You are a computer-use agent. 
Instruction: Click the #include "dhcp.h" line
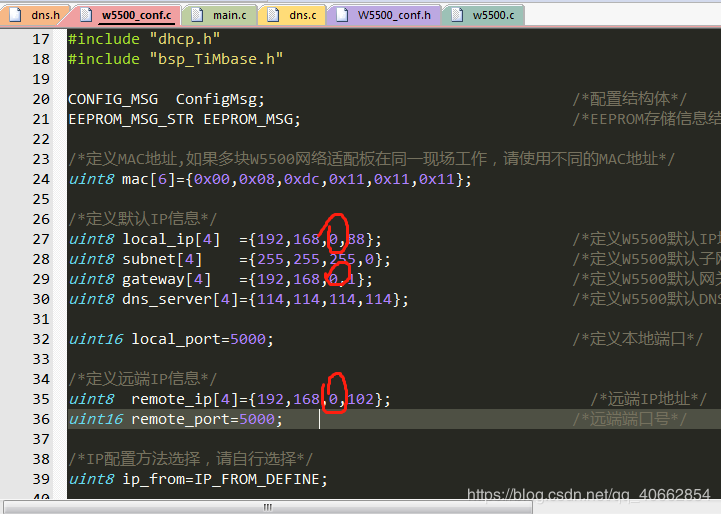[x=144, y=39]
